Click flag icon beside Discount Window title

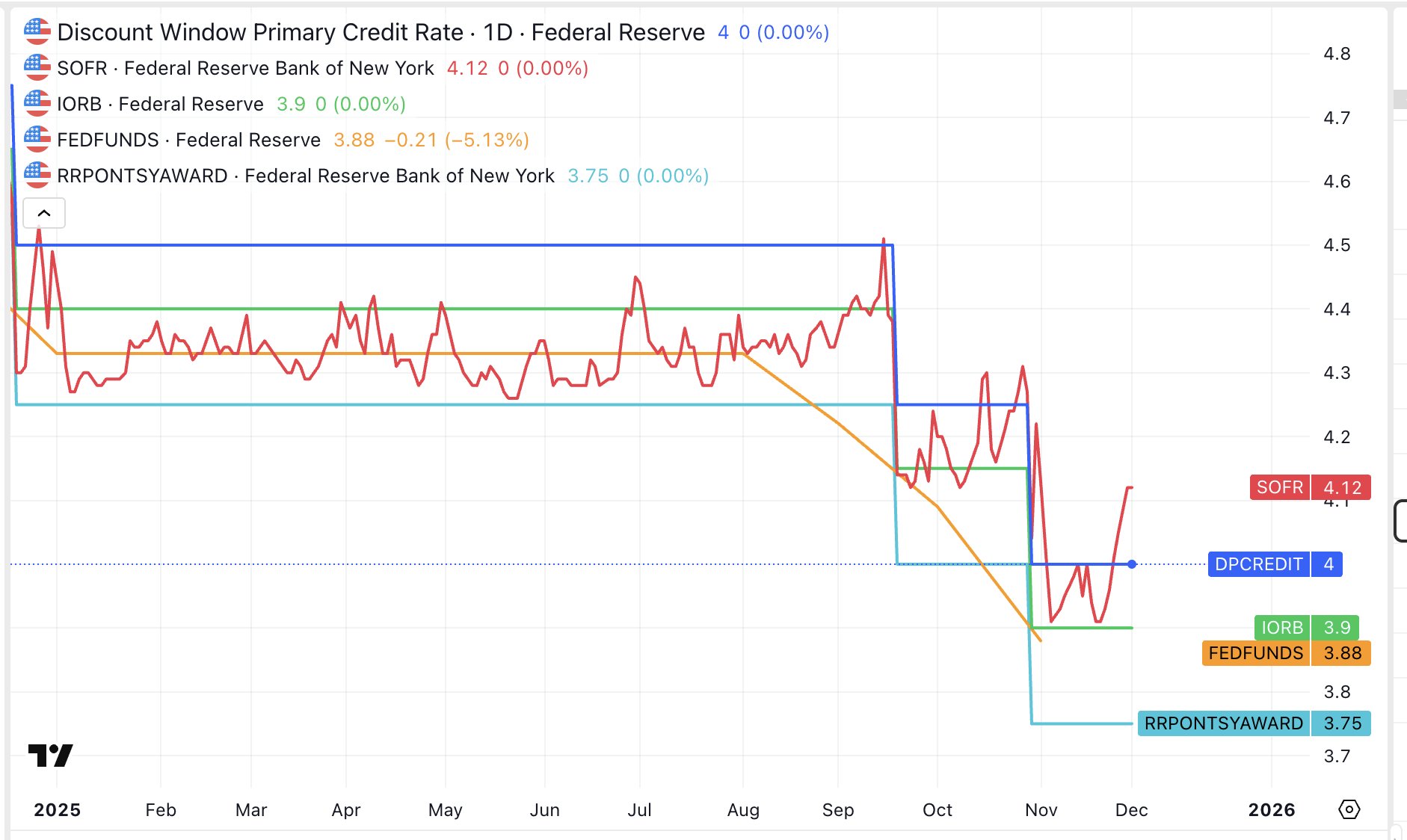click(37, 32)
